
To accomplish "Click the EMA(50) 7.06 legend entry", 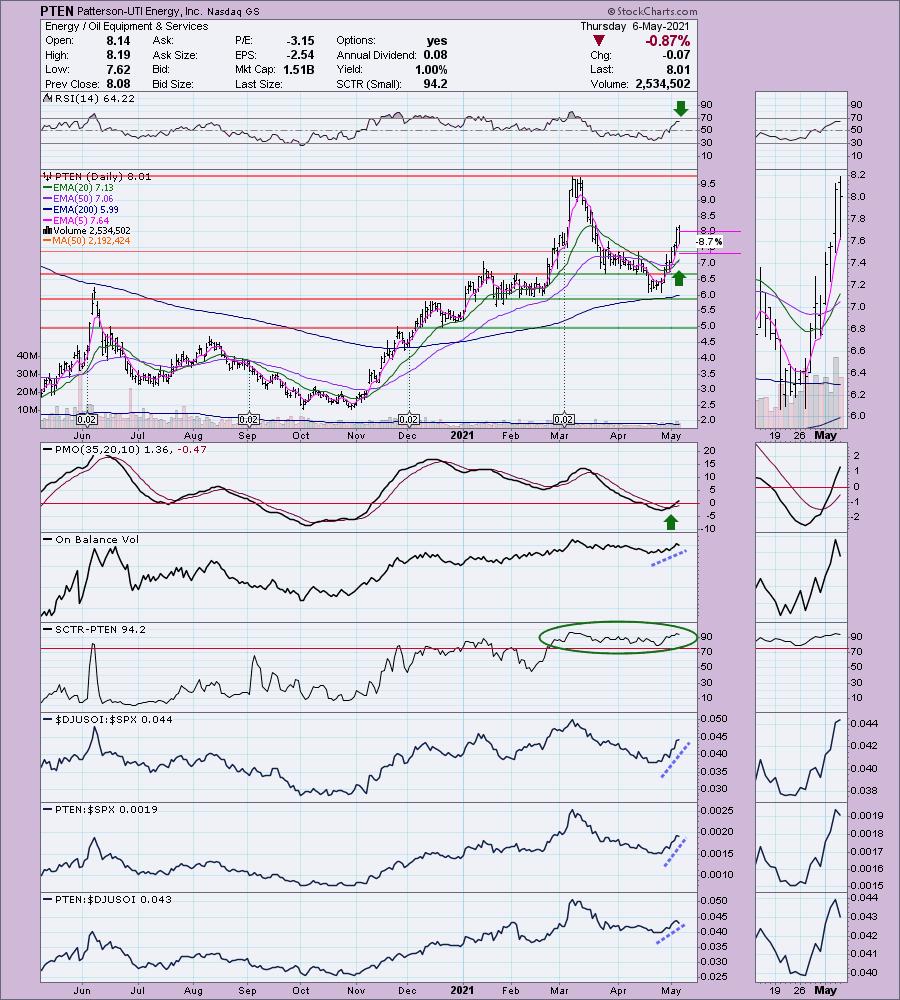I will coord(83,198).
